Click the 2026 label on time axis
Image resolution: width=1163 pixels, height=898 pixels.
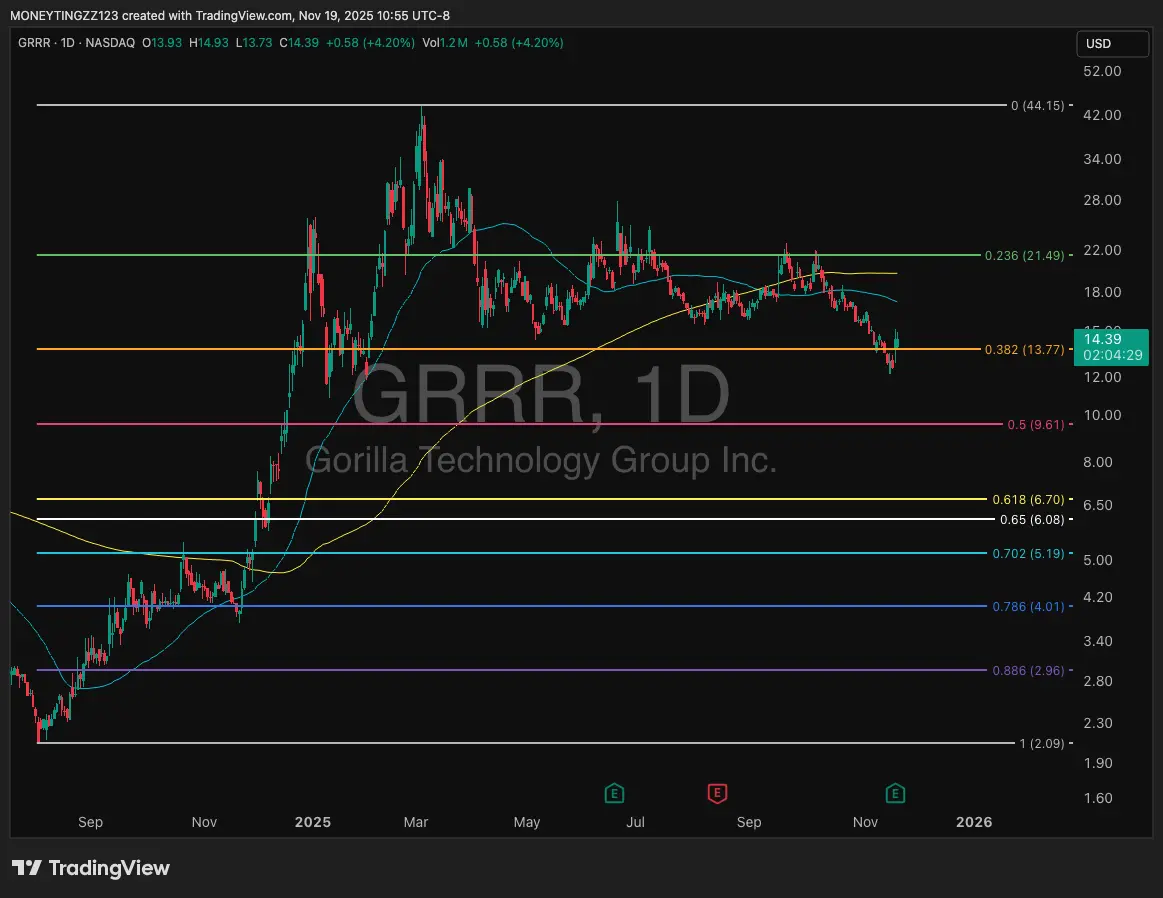tap(974, 822)
